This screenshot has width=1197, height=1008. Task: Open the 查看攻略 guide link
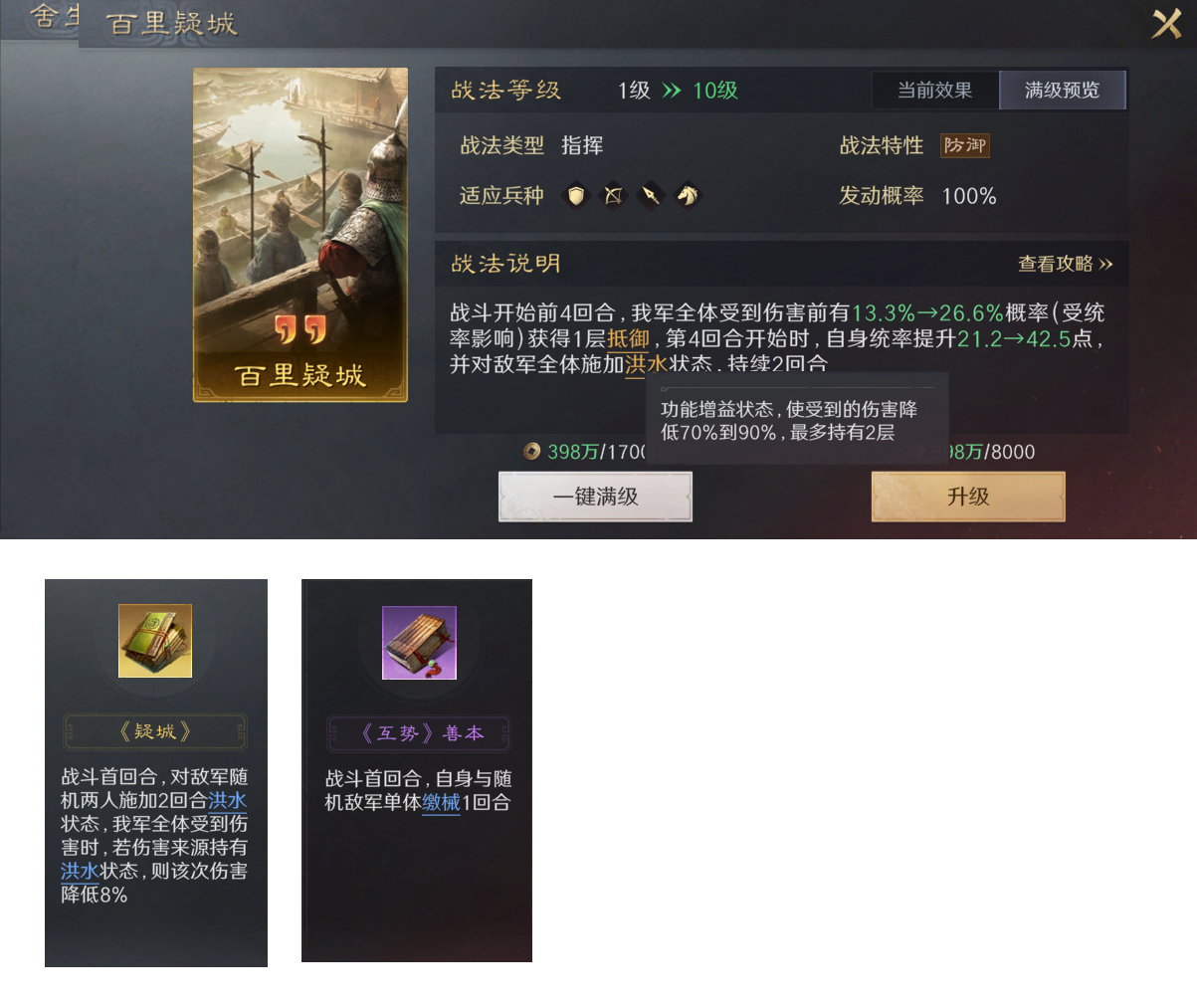coord(1065,264)
